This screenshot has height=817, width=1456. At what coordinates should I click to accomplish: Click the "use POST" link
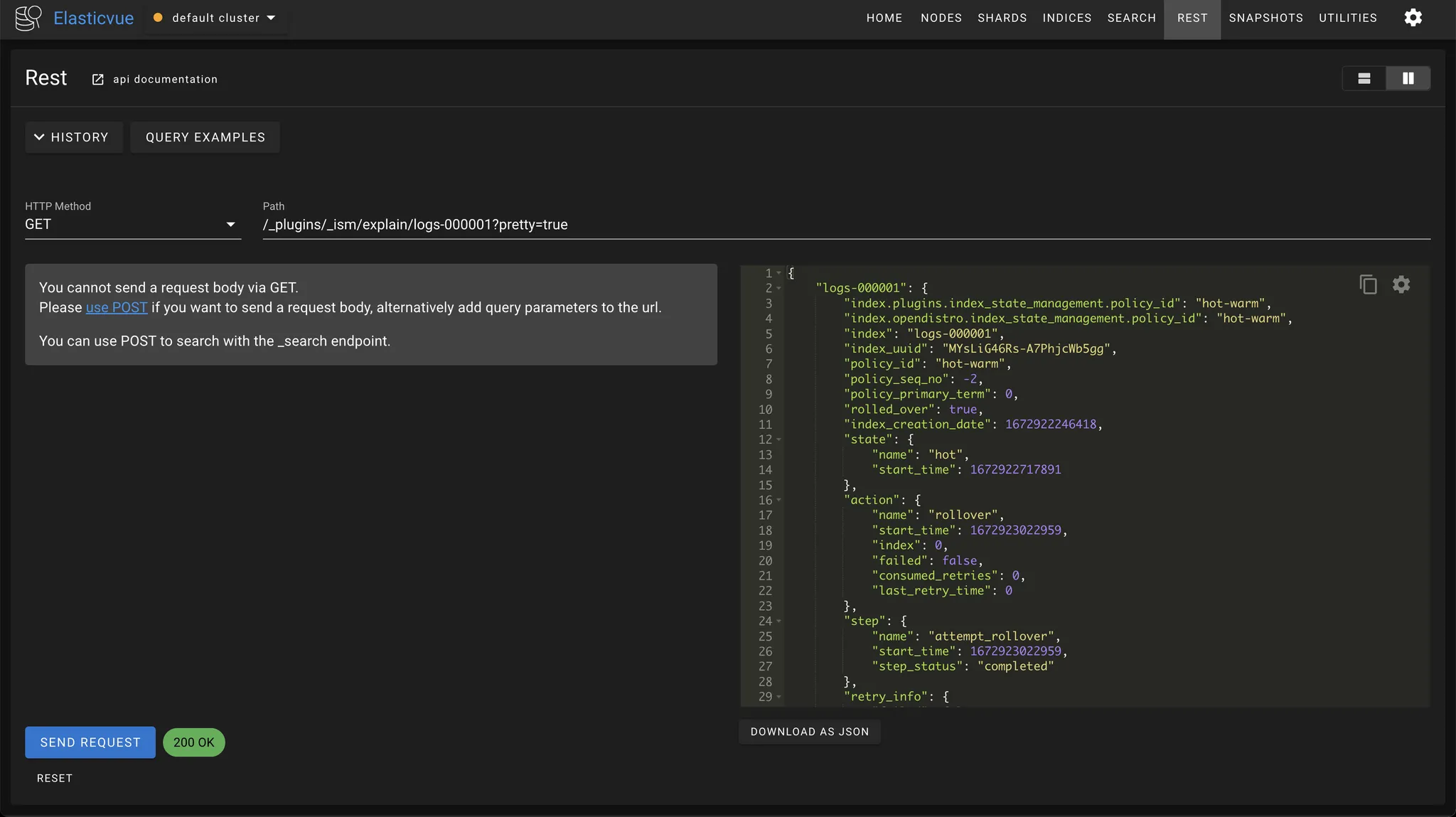click(117, 307)
